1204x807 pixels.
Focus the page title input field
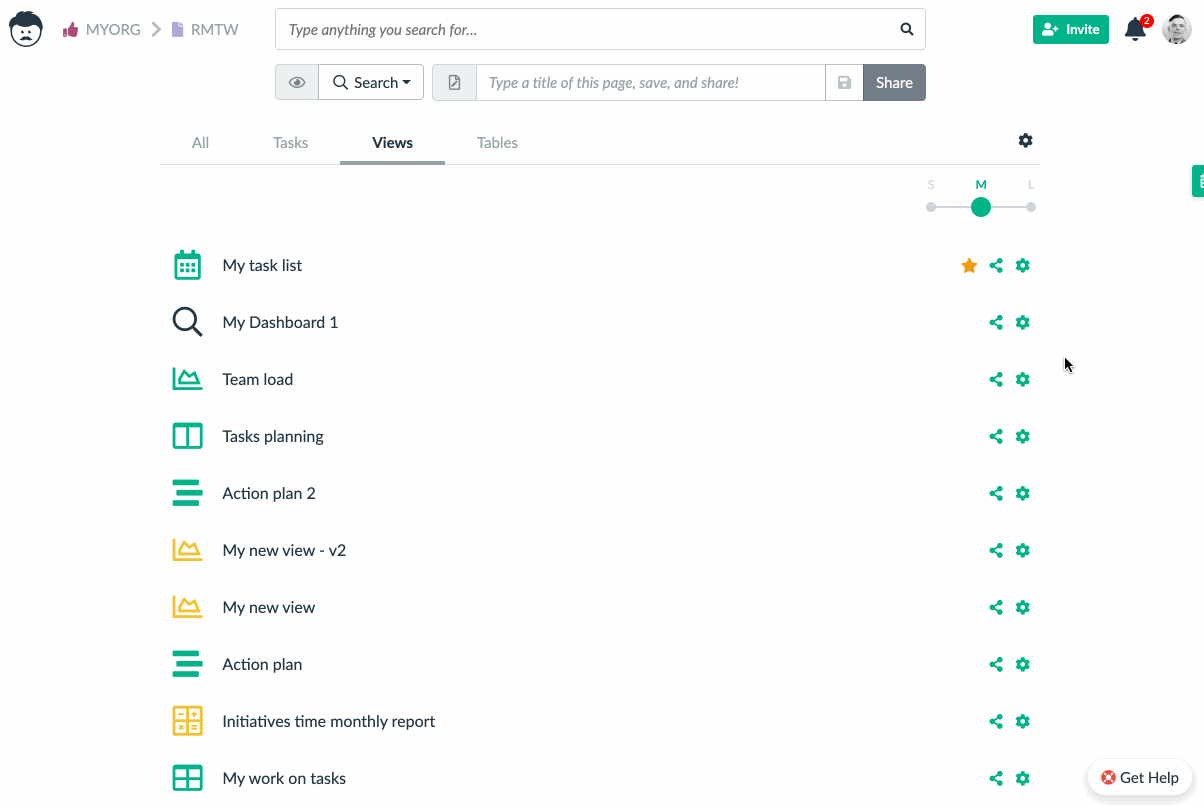coord(650,83)
